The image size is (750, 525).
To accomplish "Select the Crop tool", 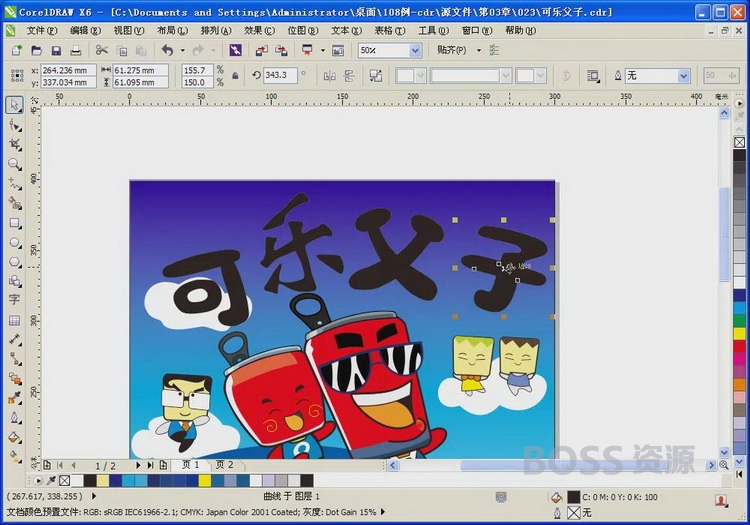I will 15,144.
